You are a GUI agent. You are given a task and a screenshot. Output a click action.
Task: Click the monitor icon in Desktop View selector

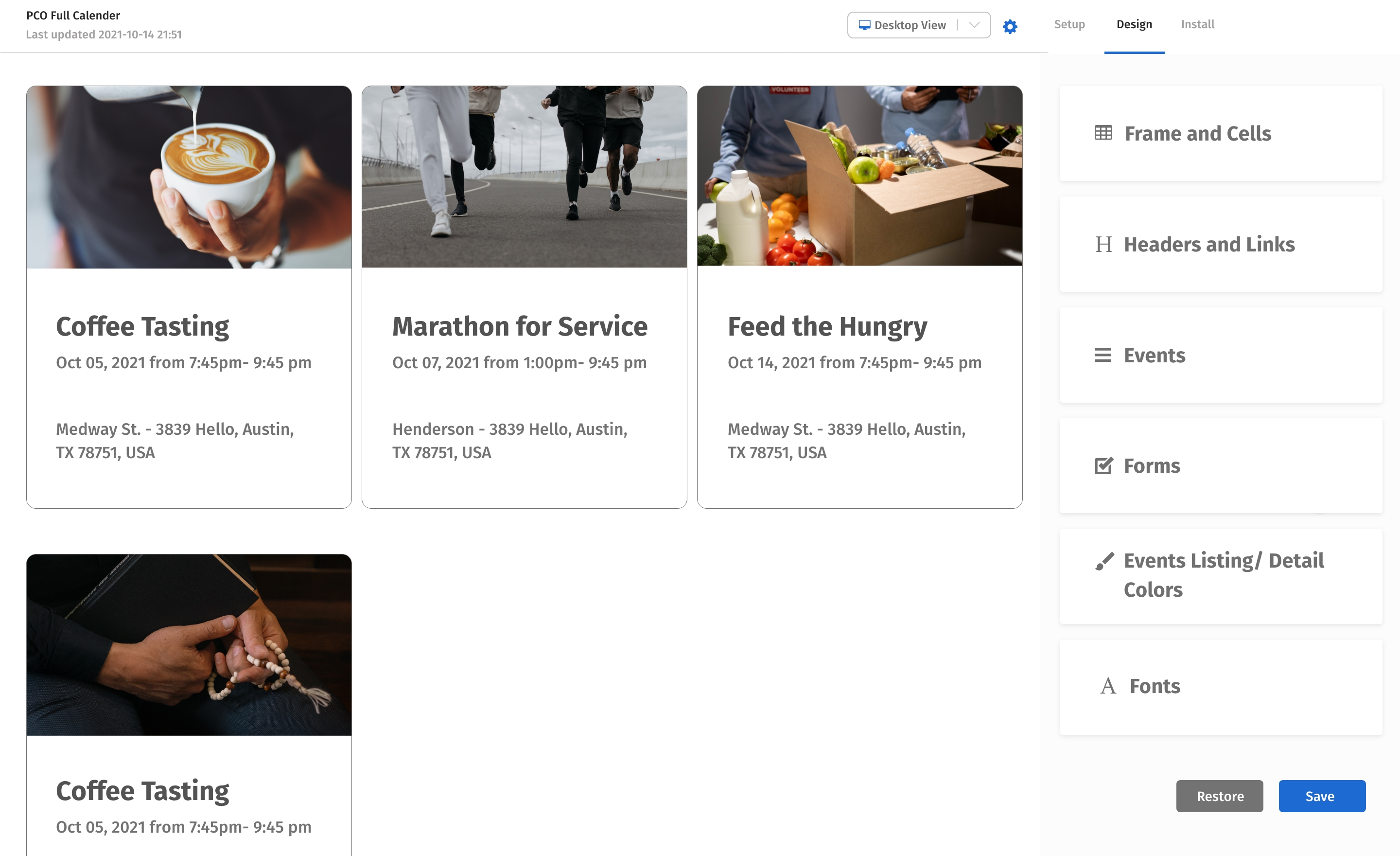tap(864, 25)
